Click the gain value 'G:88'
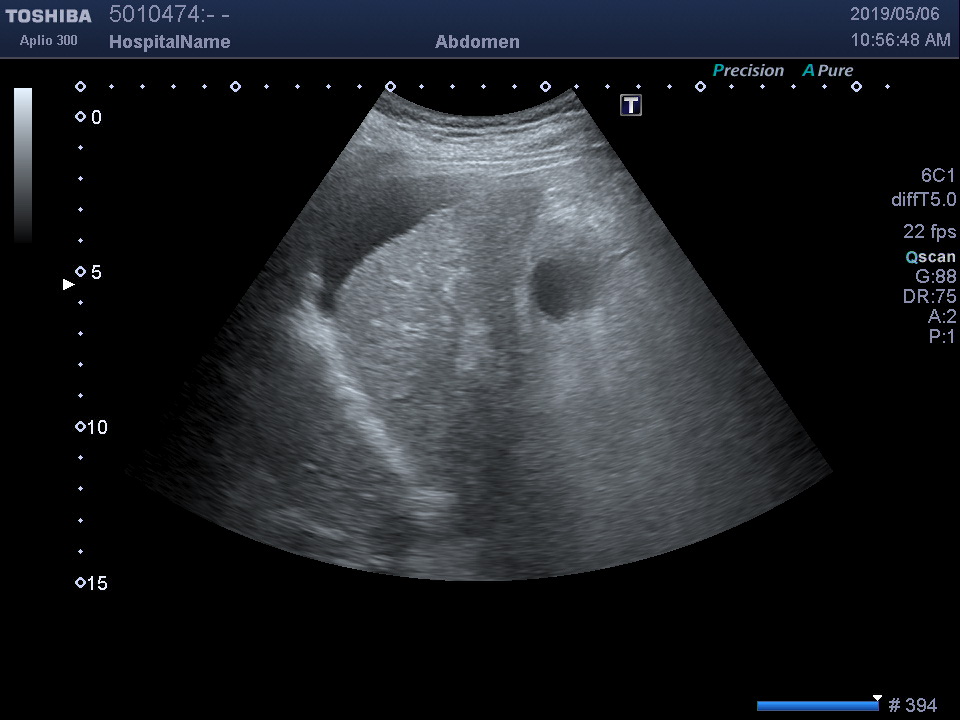The height and width of the screenshot is (720, 960). tap(936, 276)
